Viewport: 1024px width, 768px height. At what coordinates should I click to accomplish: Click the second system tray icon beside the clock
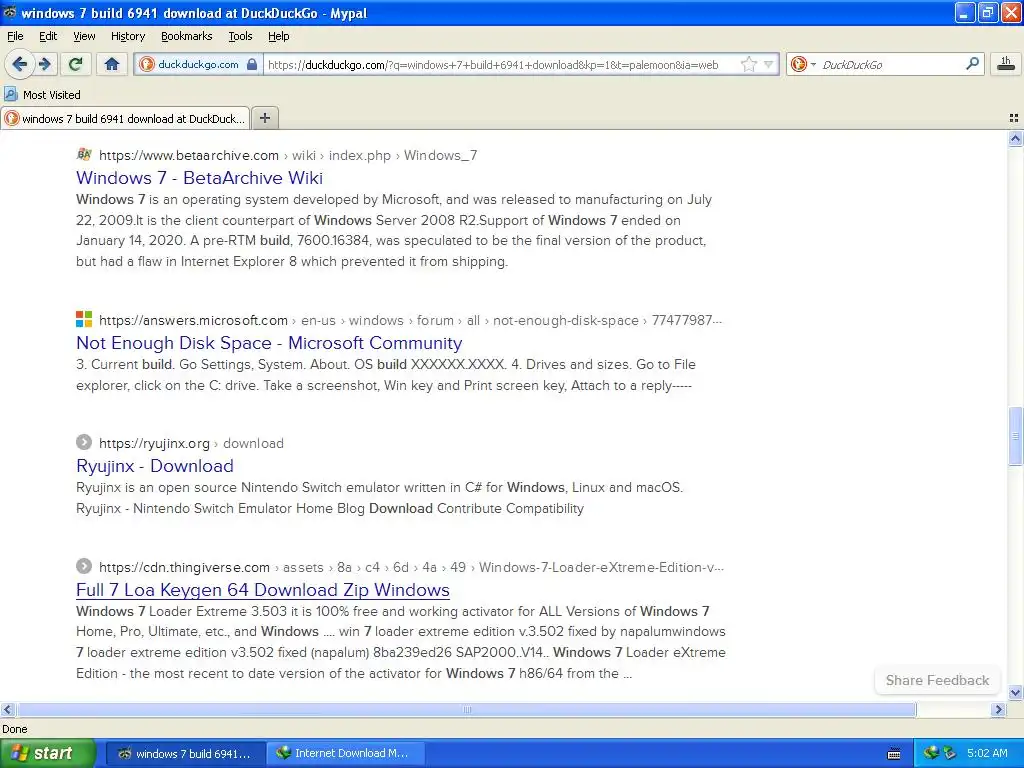click(x=950, y=754)
